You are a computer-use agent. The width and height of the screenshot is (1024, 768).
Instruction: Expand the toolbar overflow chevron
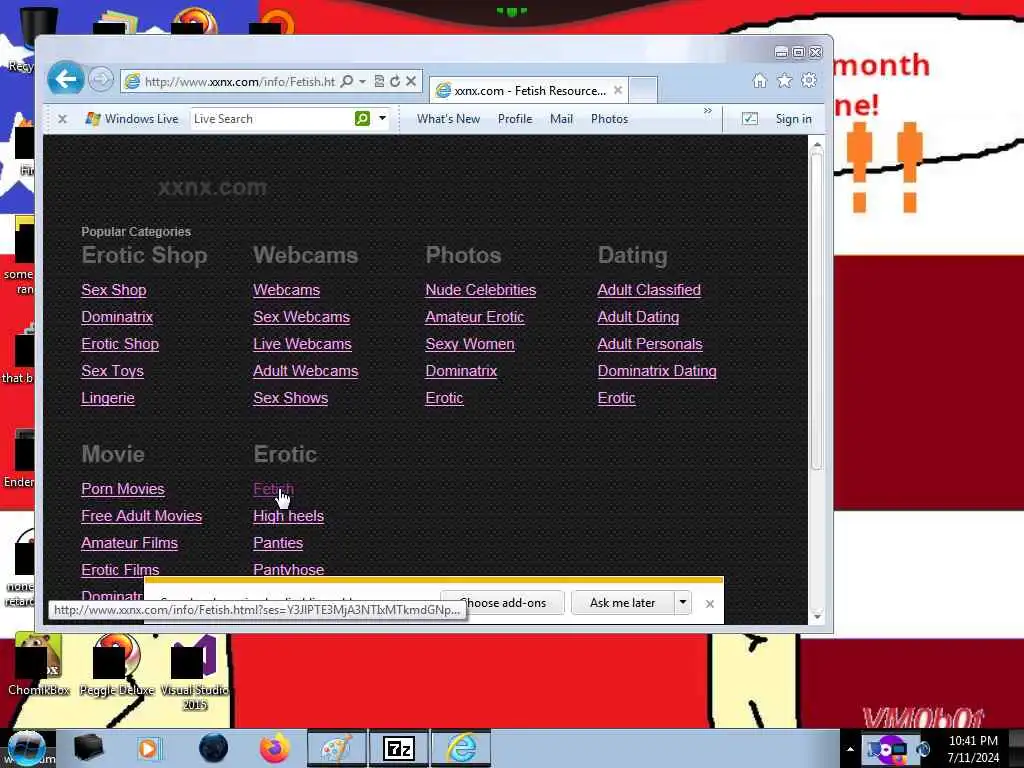tap(707, 111)
